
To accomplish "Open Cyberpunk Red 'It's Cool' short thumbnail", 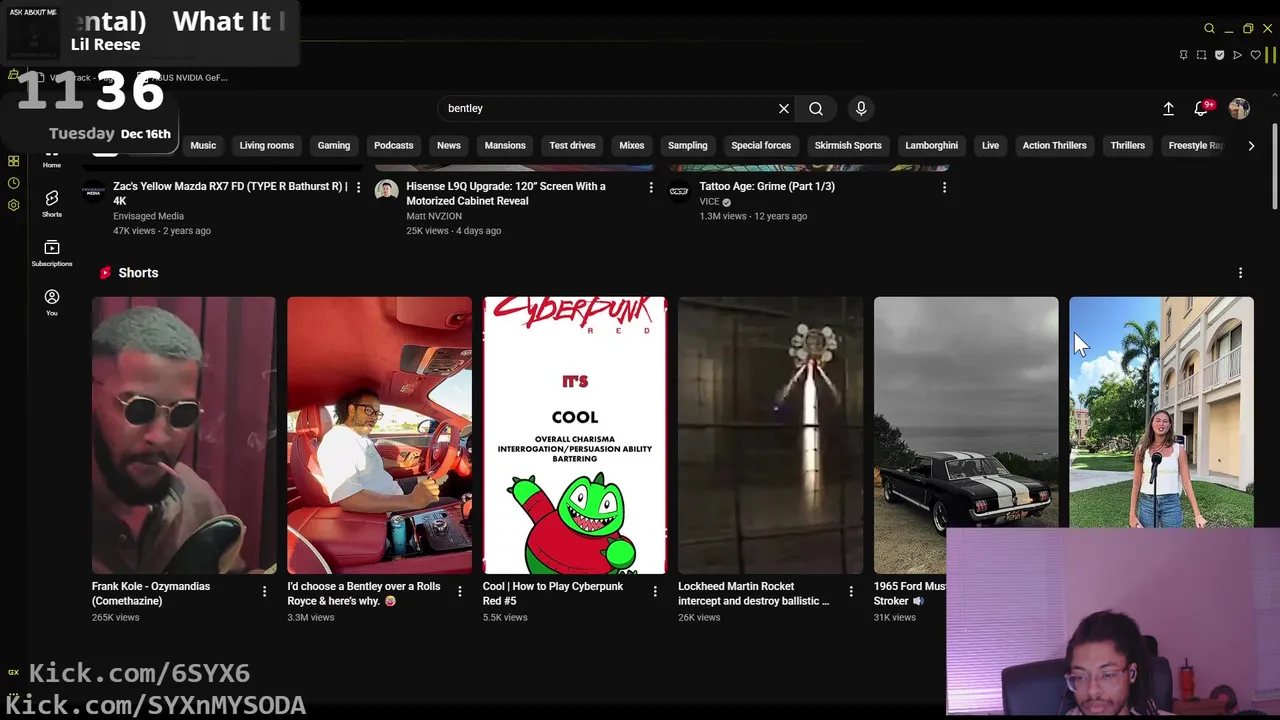I will [x=575, y=435].
